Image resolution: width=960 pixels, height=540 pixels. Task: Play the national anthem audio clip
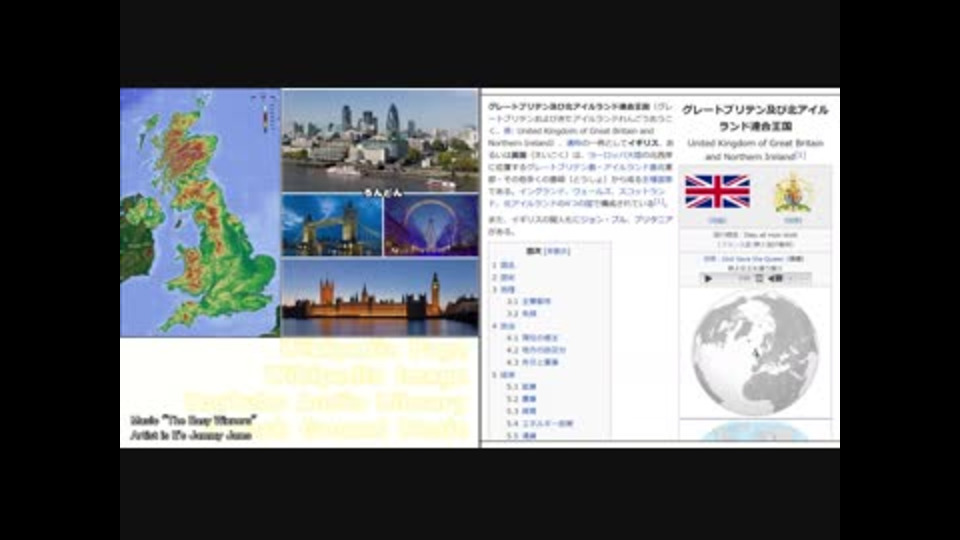point(708,279)
